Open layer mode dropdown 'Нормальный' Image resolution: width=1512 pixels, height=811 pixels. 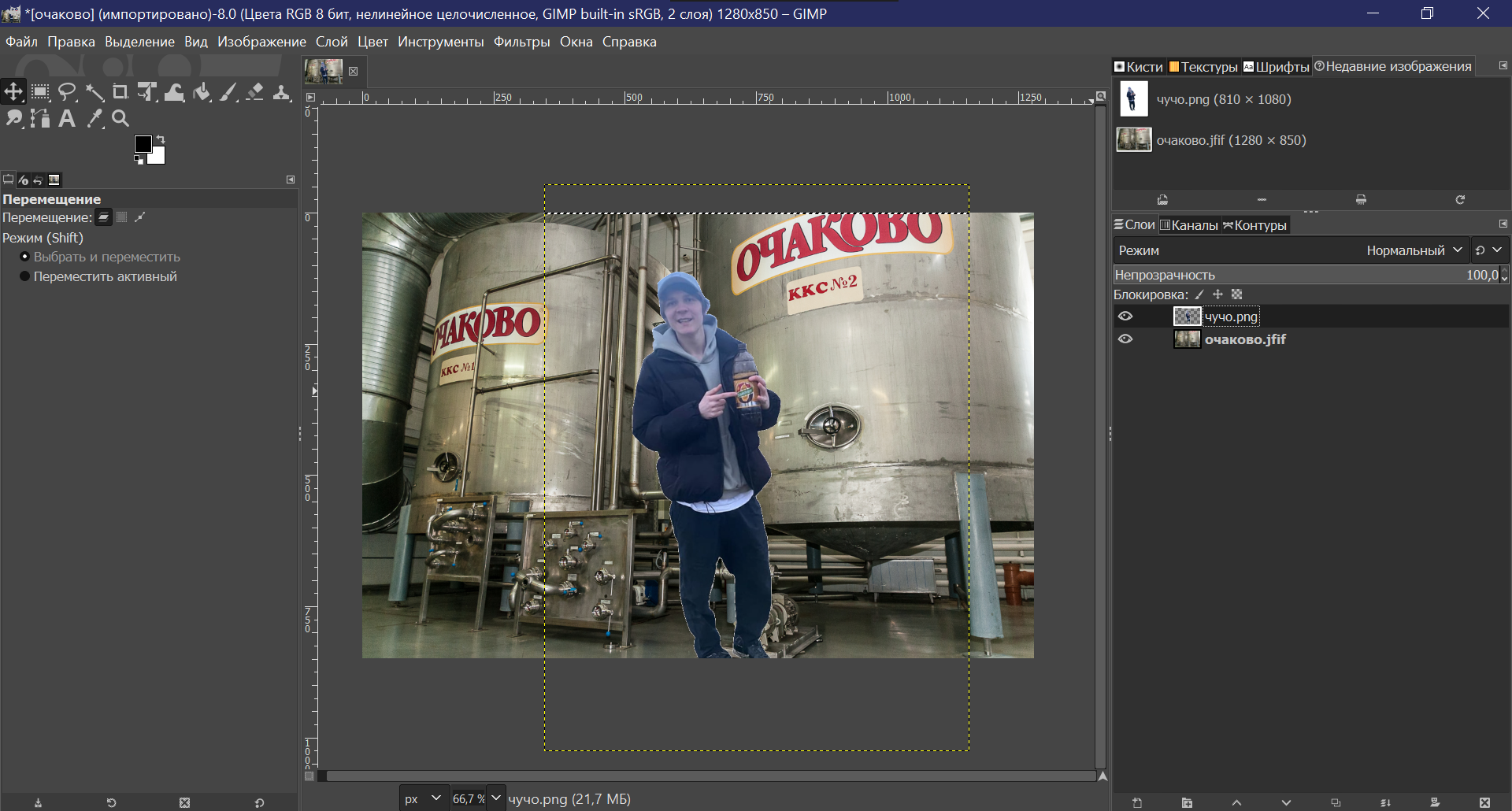coord(1414,250)
